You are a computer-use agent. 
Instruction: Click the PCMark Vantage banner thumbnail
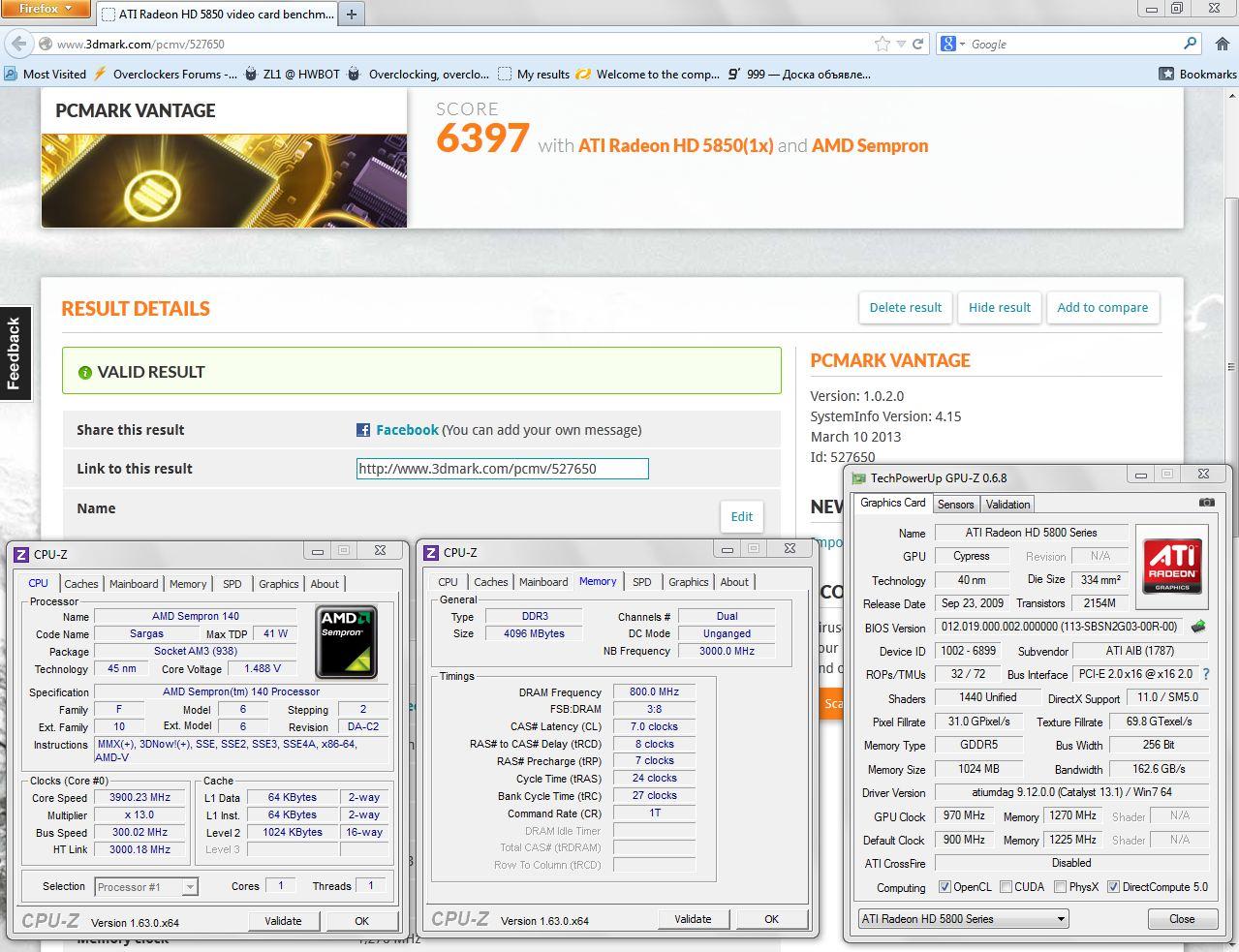point(224,180)
